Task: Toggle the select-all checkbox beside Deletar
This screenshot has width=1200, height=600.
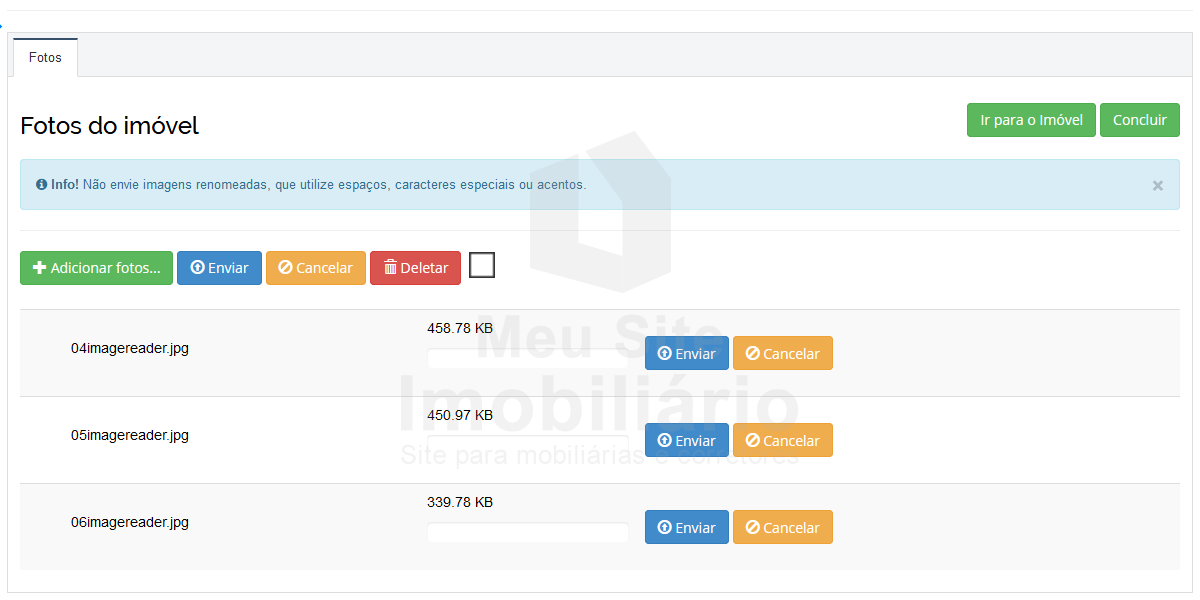Action: tap(482, 265)
